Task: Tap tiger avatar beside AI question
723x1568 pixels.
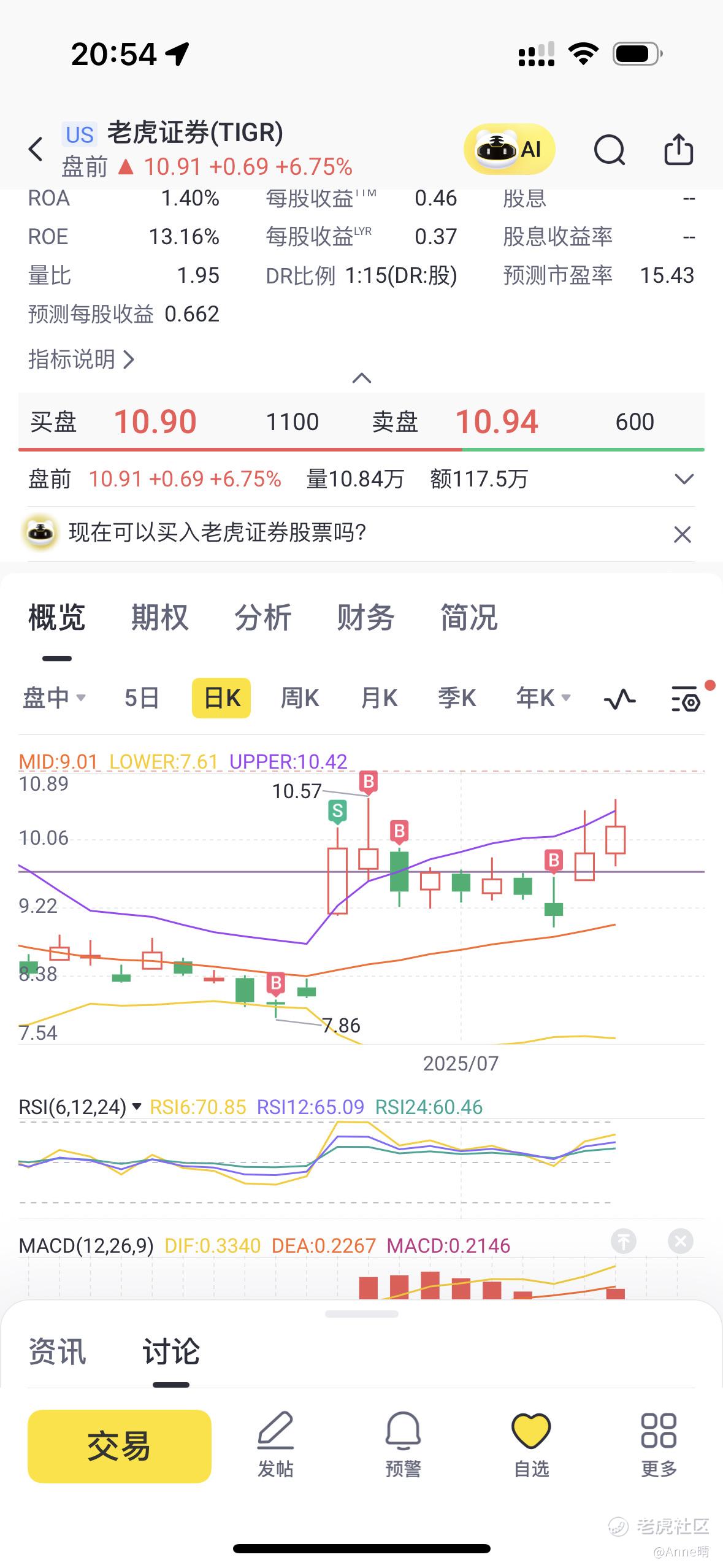Action: pyautogui.click(x=40, y=532)
